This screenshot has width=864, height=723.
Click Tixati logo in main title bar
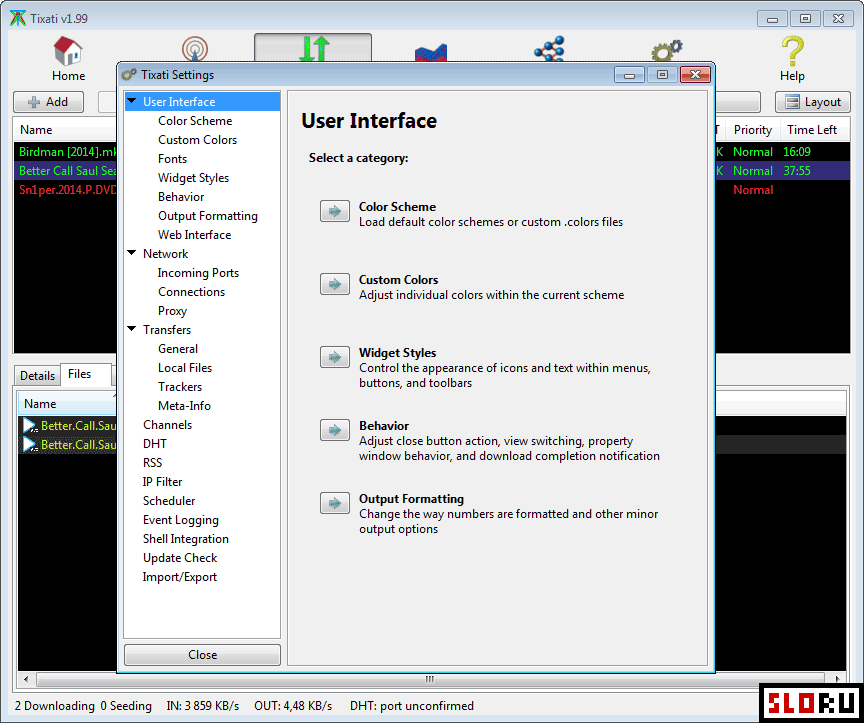point(18,18)
